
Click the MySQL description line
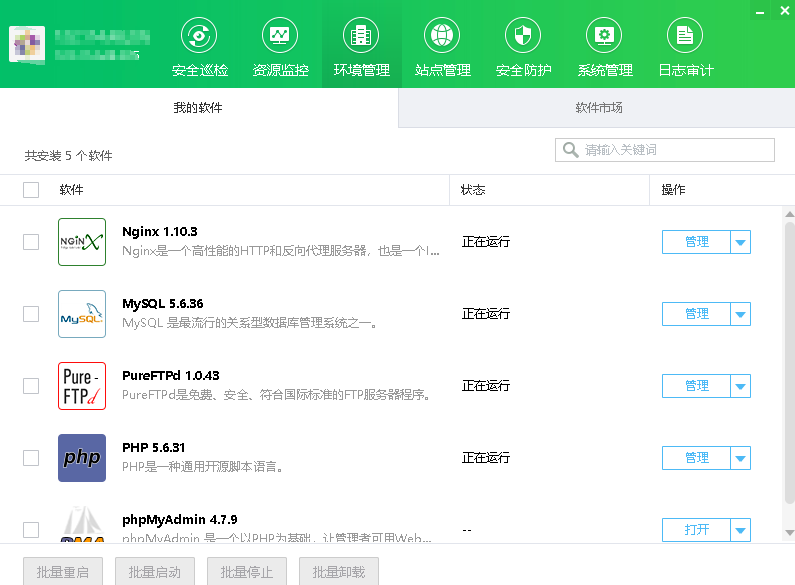(x=250, y=323)
